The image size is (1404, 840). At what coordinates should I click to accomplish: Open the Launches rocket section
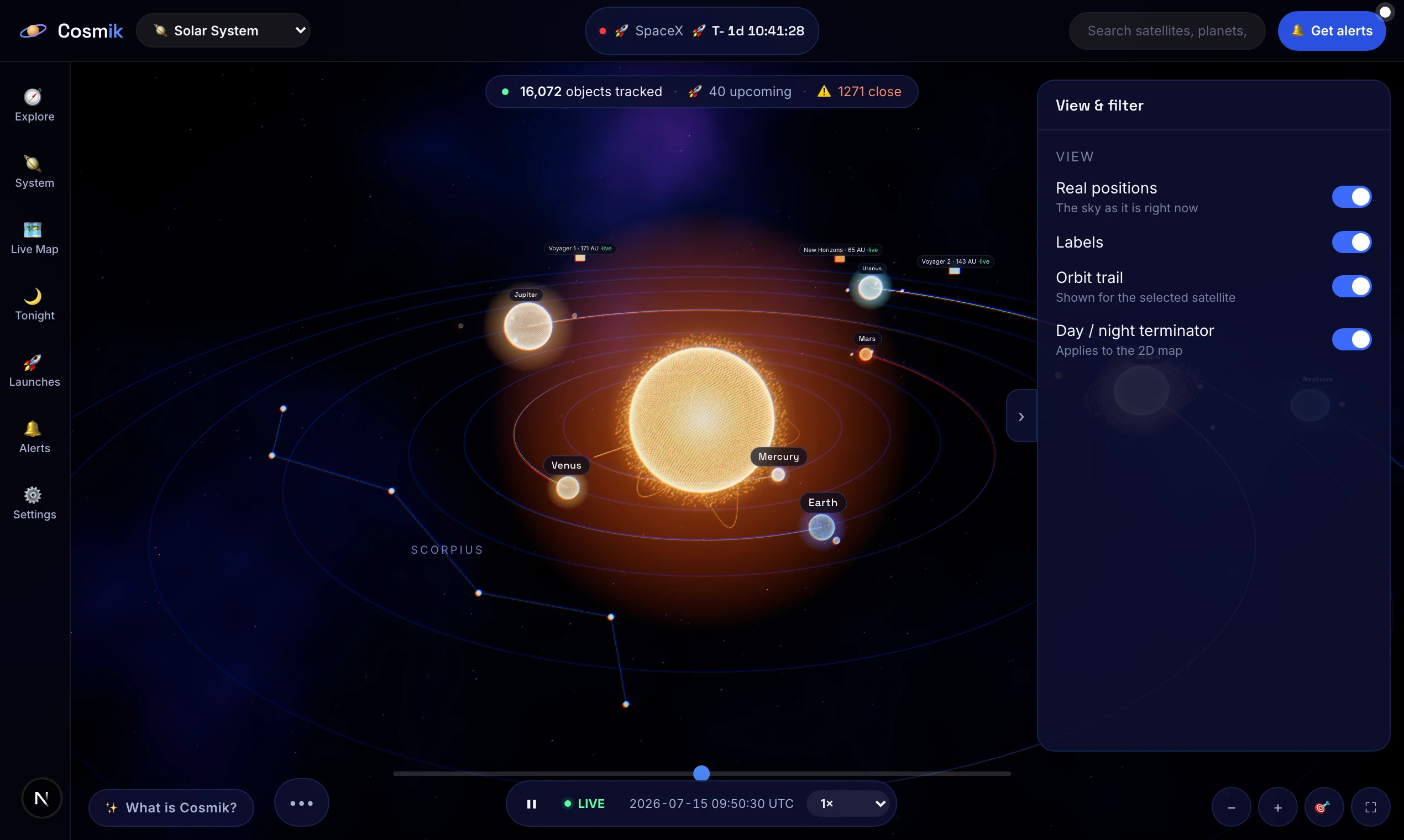point(34,370)
